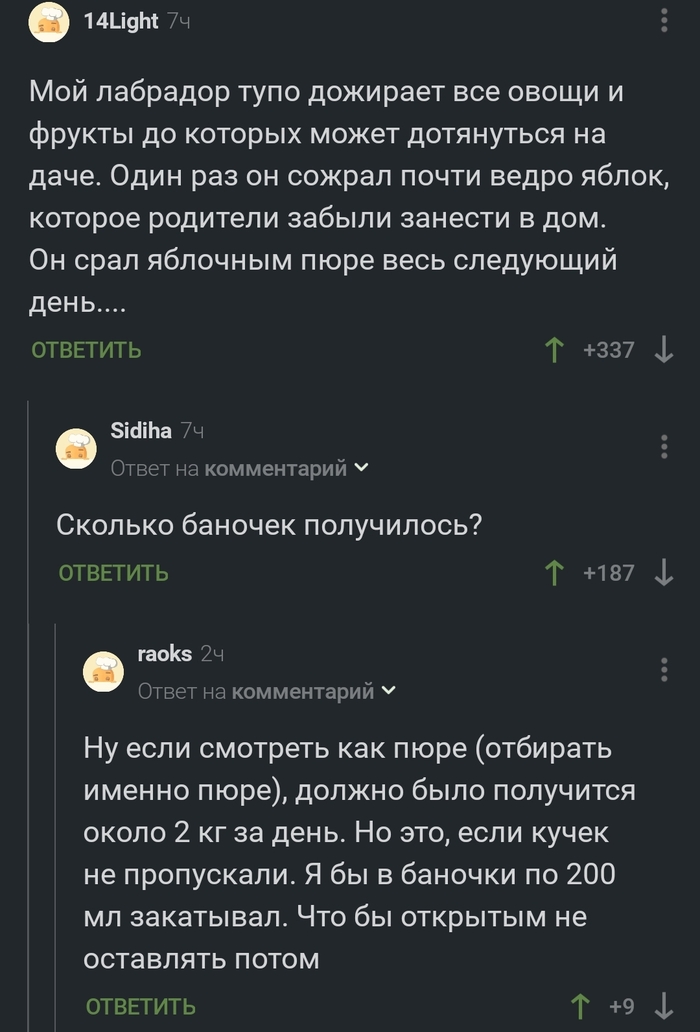Tap Sidiha's avatar picture
This screenshot has height=1032, width=700.
point(75,448)
